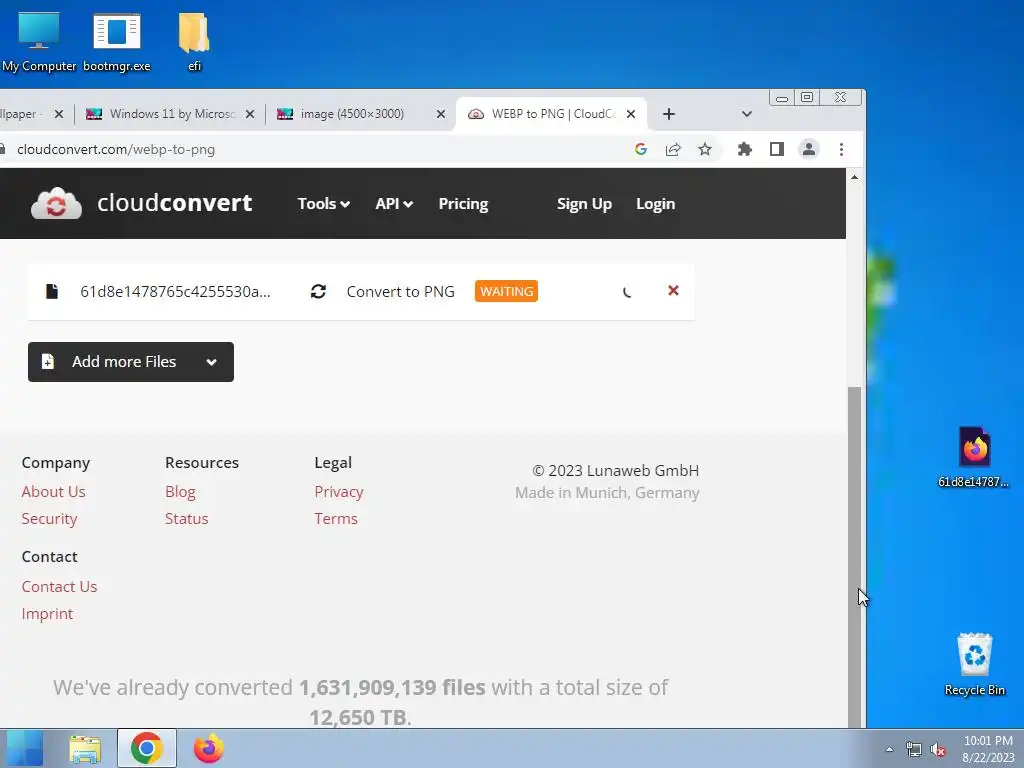Image resolution: width=1024 pixels, height=768 pixels.
Task: Toggle the Chrome side panel icon
Action: point(776,150)
